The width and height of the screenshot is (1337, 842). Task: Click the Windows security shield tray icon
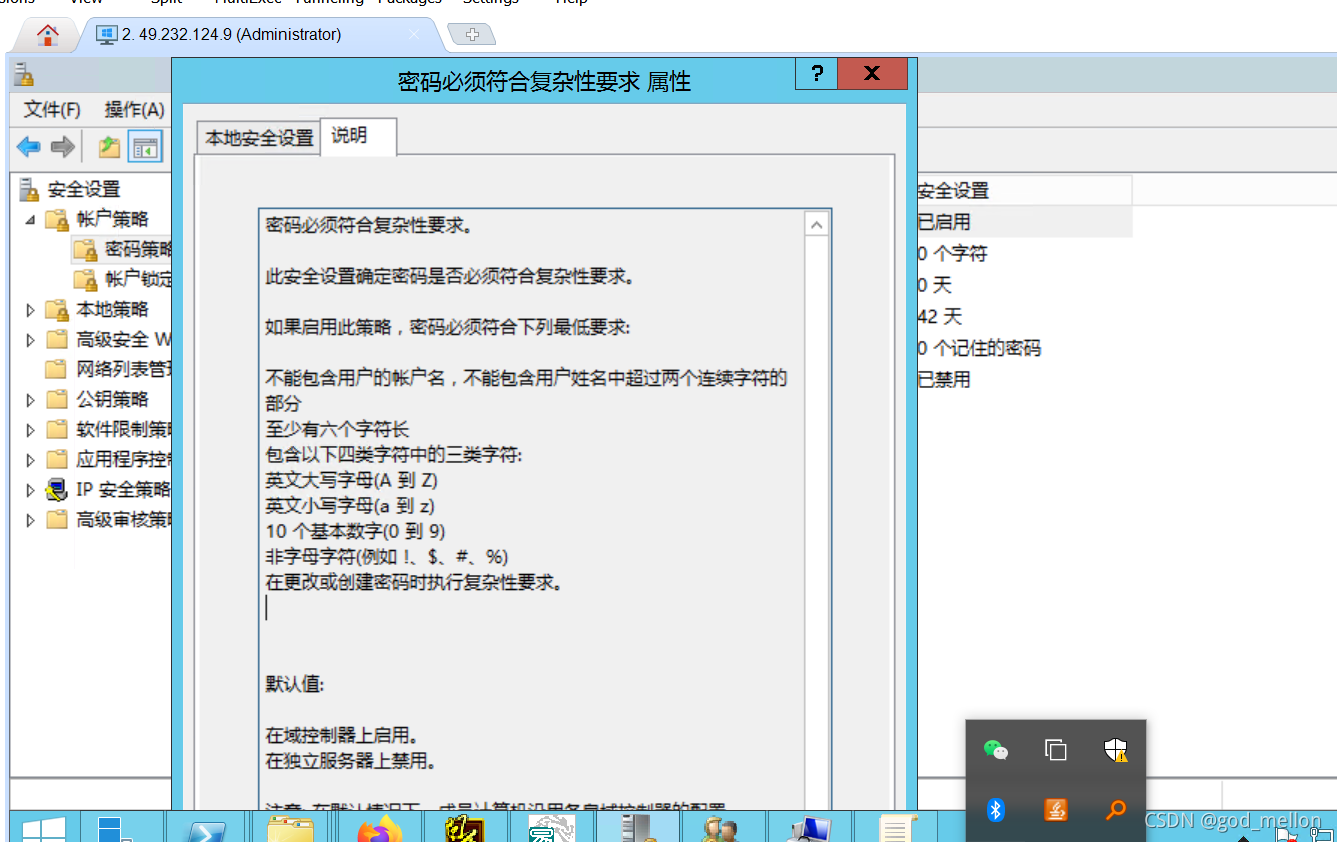tap(1115, 750)
